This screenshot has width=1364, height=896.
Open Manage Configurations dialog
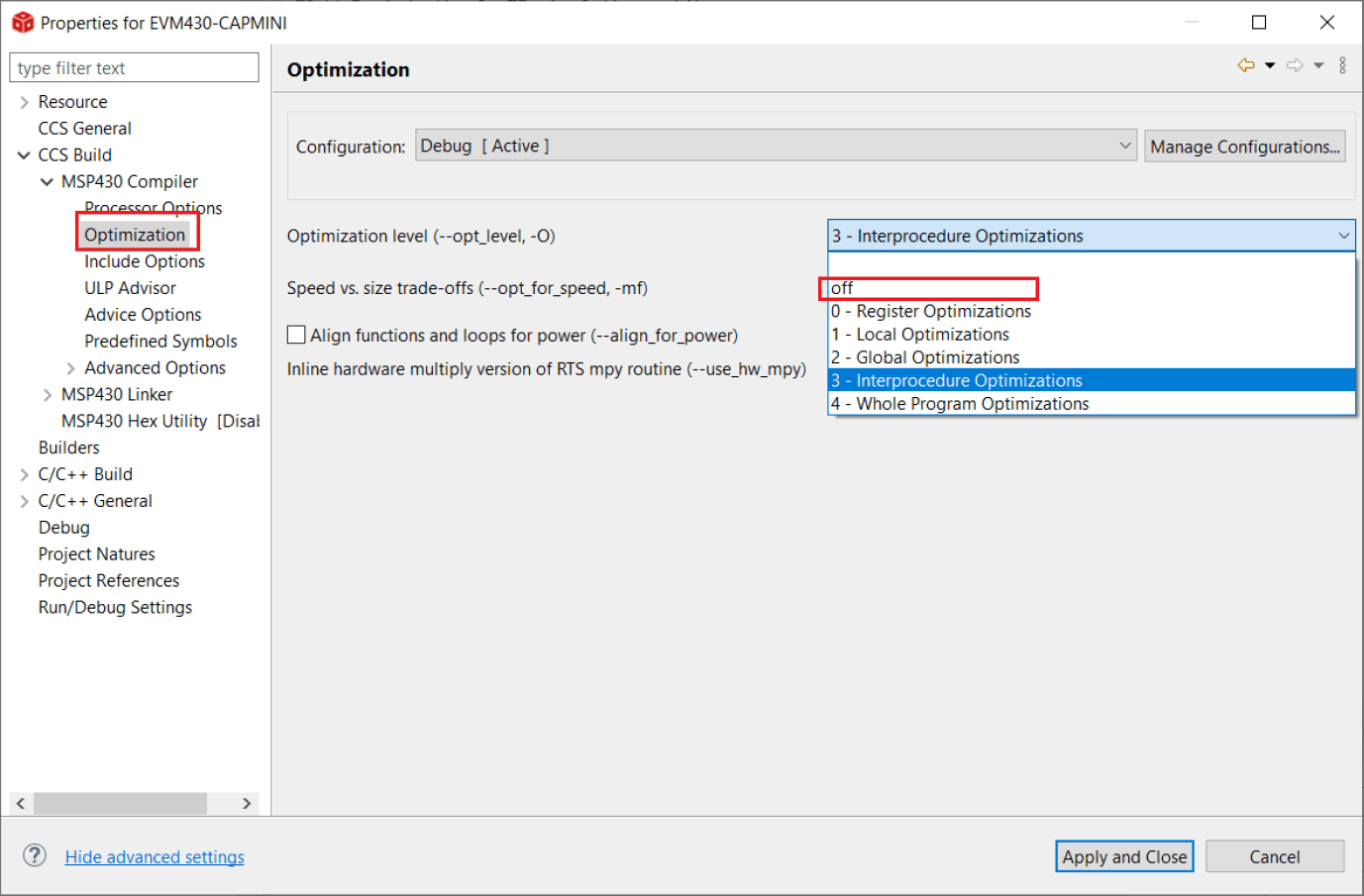[x=1244, y=147]
